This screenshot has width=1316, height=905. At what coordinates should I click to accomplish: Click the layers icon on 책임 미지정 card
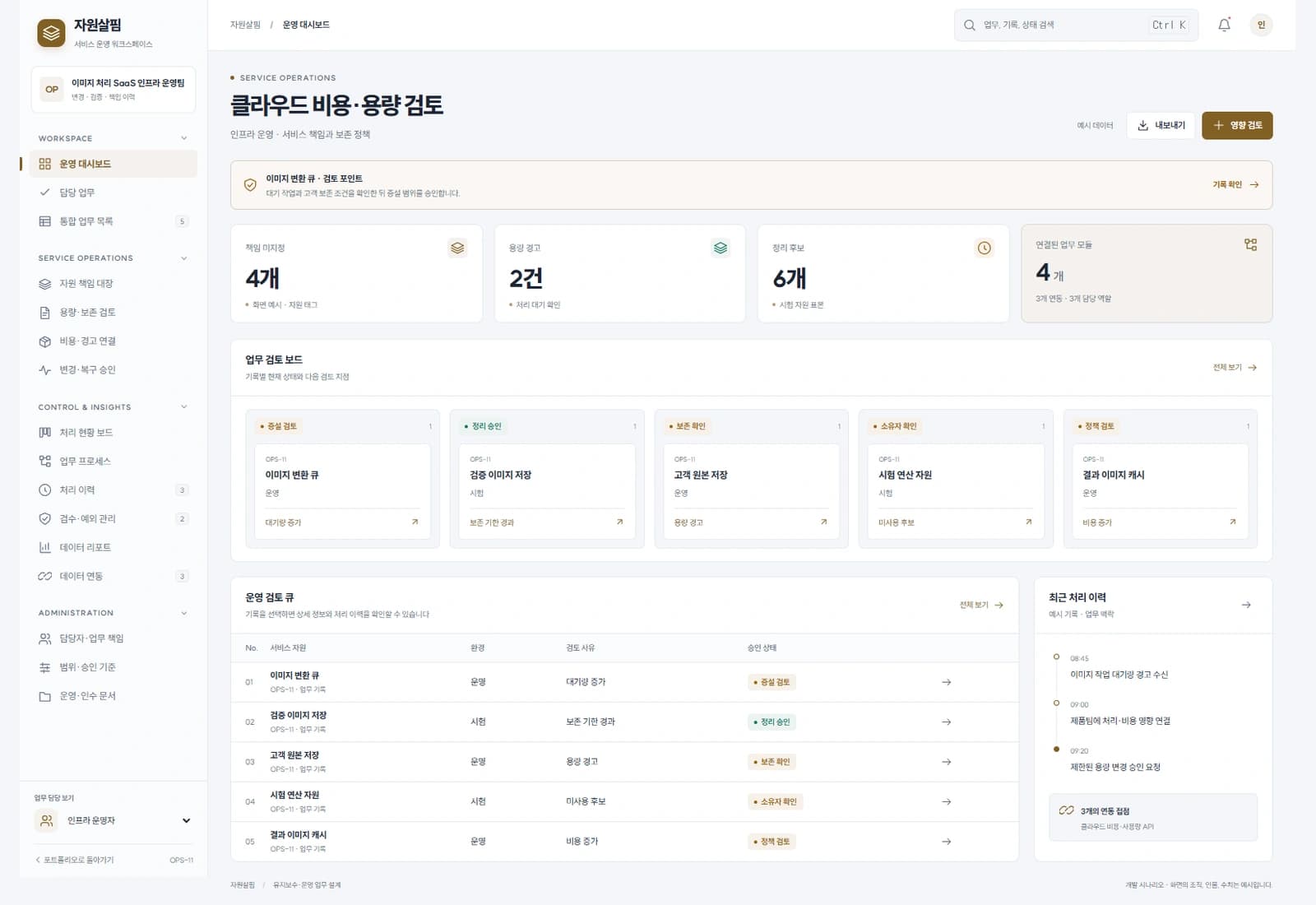pyautogui.click(x=457, y=248)
